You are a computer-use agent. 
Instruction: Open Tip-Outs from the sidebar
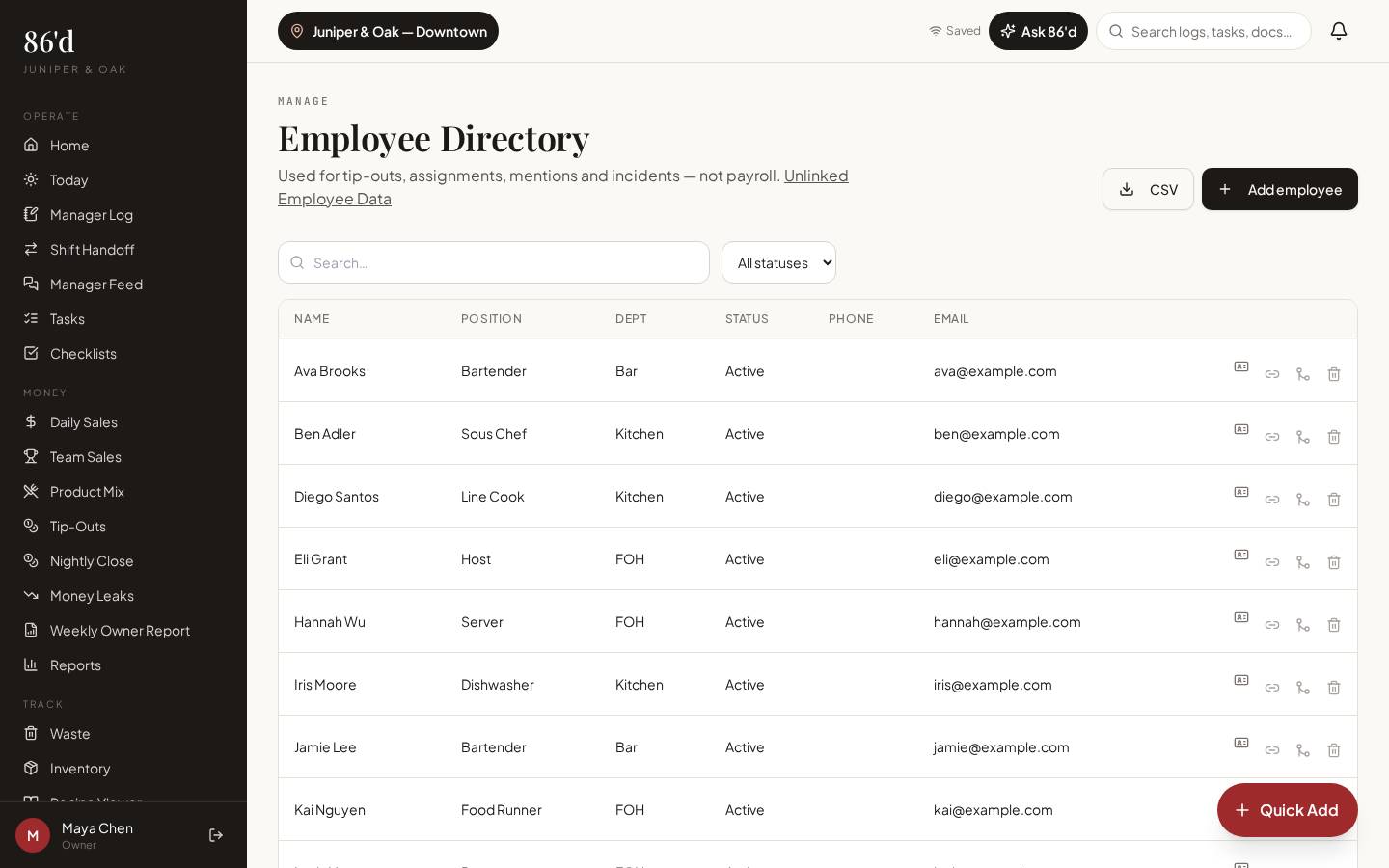pos(123,526)
